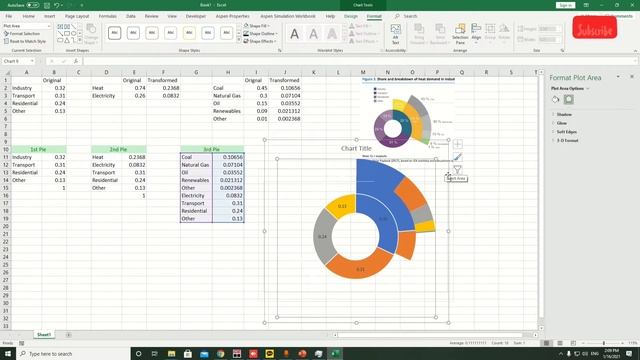Expand the Glow section
This screenshot has width=640, height=360.
[x=562, y=123]
